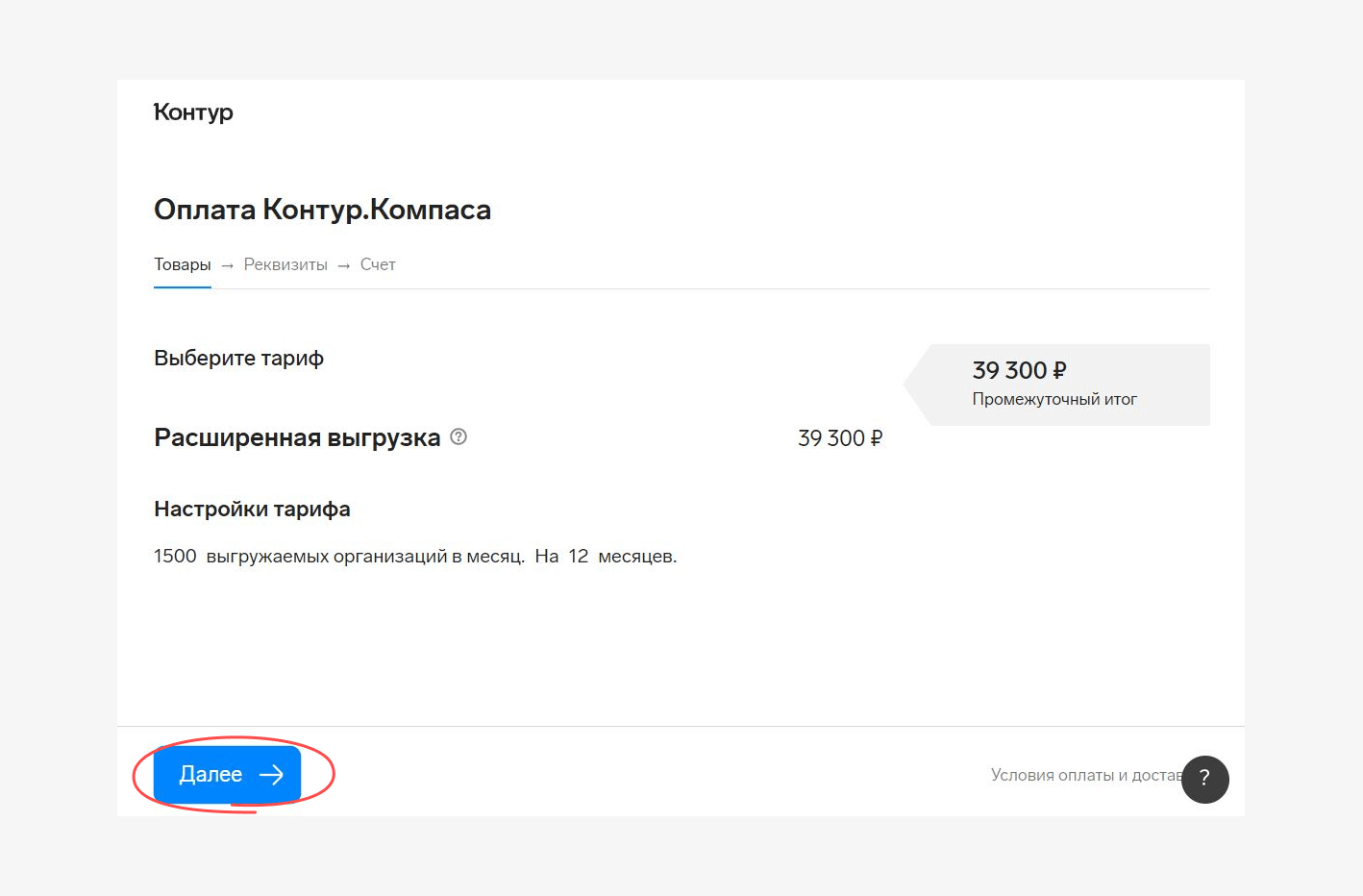
Task: Open the question mark help bubble
Action: [1205, 779]
